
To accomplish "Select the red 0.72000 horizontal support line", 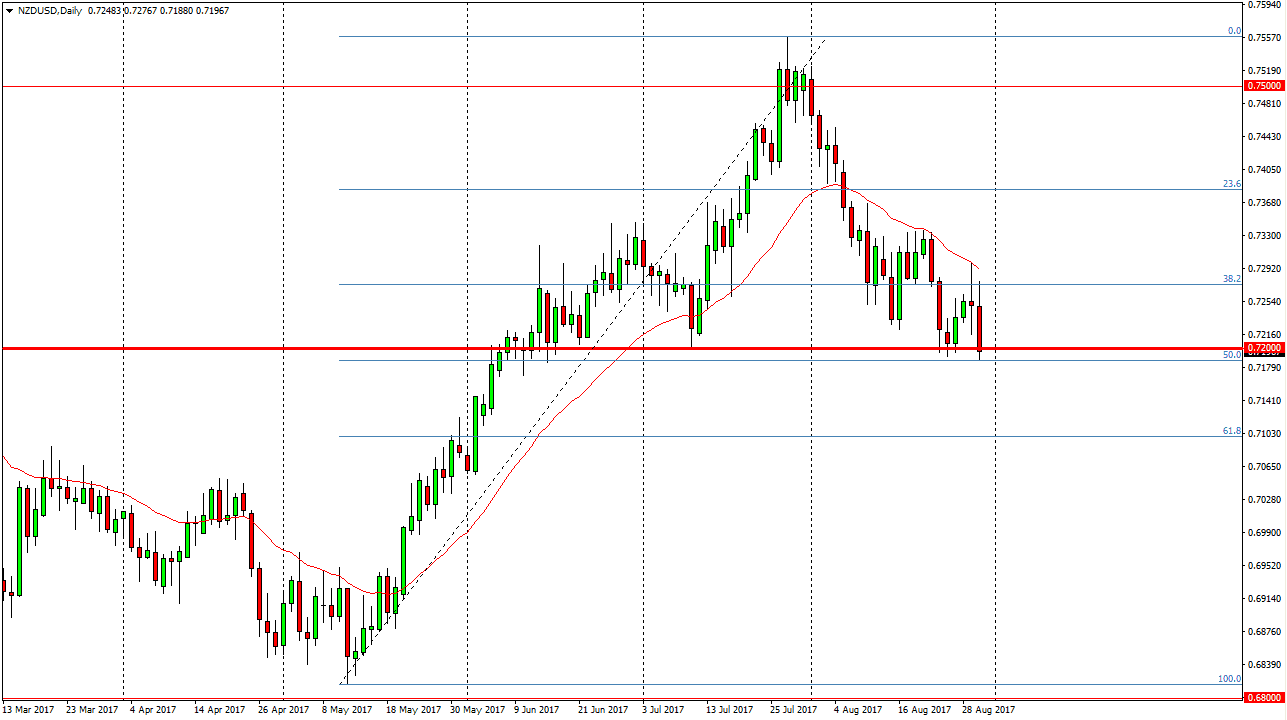I will pyautogui.click(x=400, y=347).
